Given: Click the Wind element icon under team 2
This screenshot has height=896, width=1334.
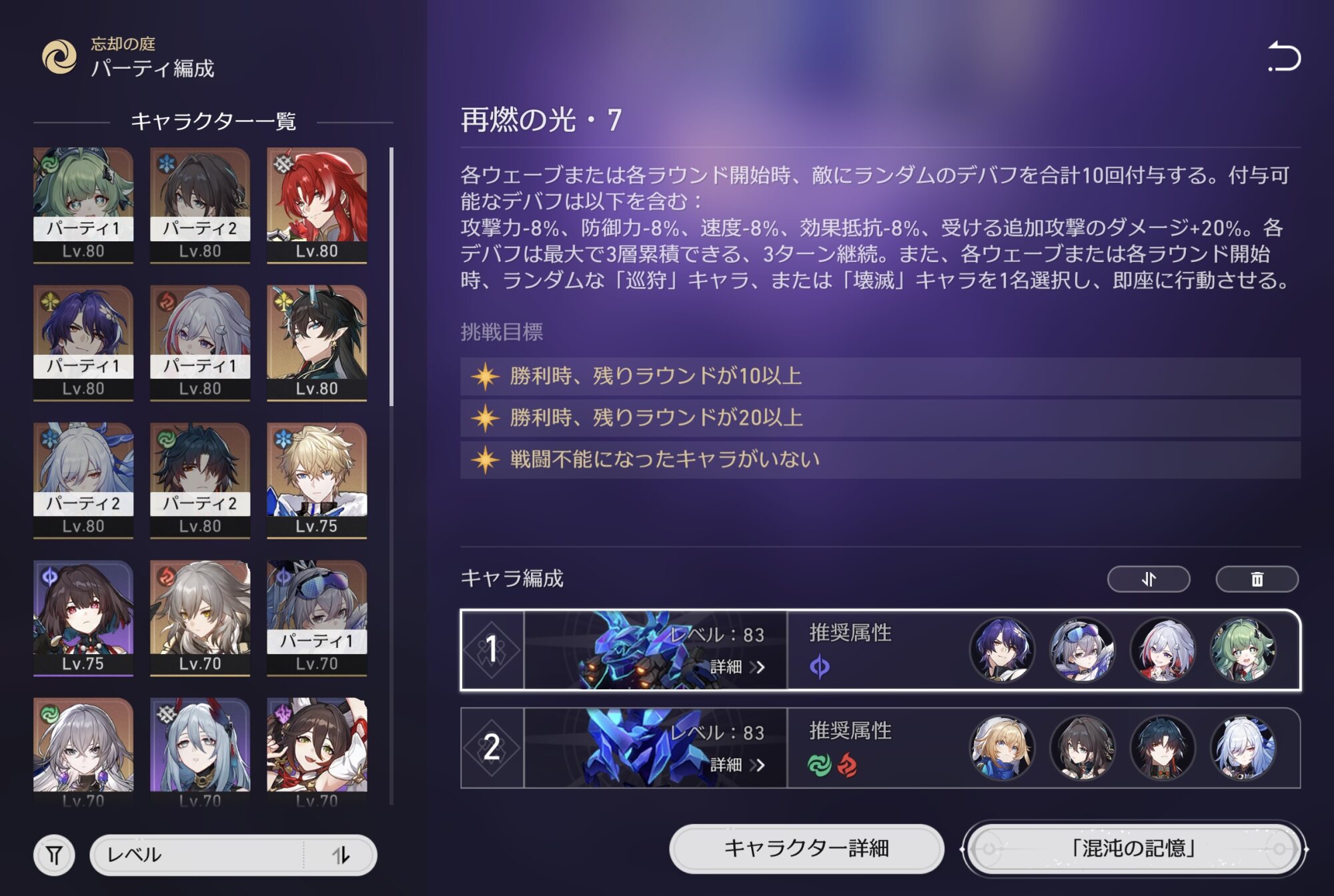Looking at the screenshot, I should [x=820, y=765].
